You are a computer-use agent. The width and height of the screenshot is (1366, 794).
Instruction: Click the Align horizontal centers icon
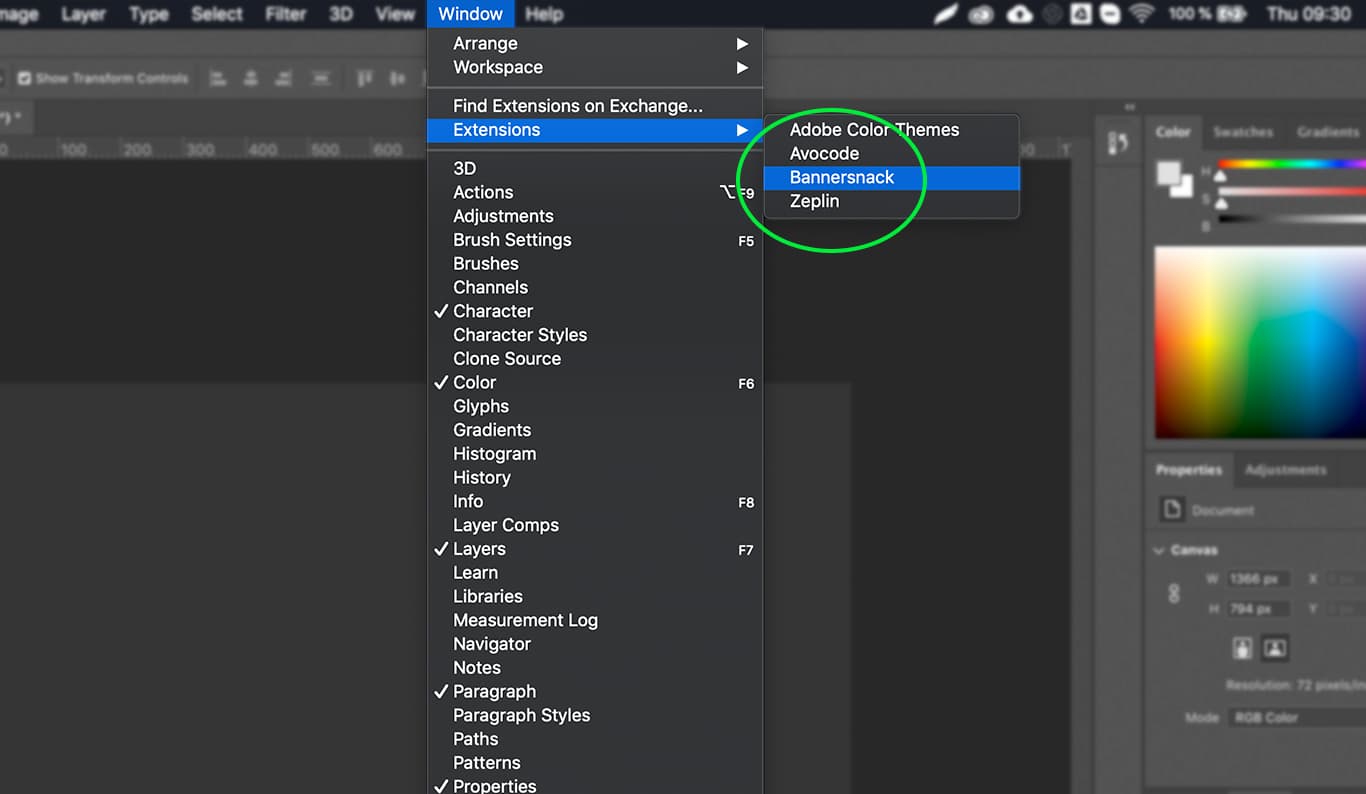point(252,78)
